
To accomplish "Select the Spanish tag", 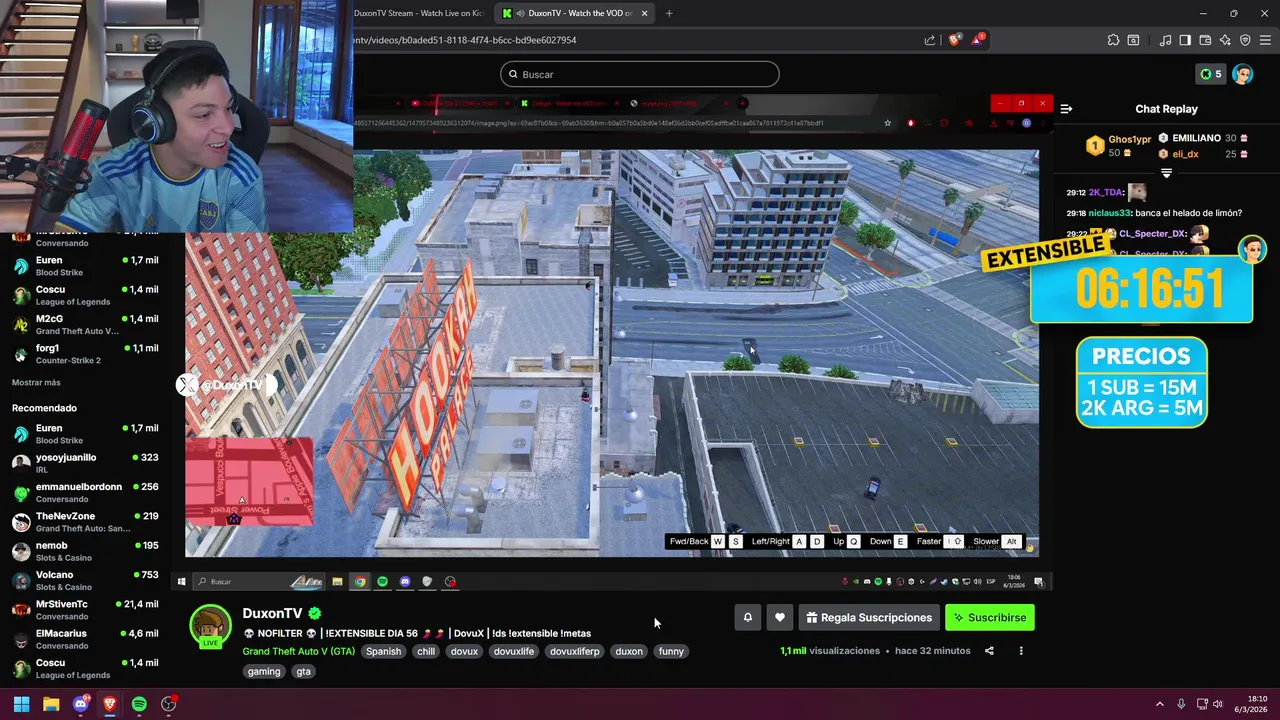I will coord(383,651).
